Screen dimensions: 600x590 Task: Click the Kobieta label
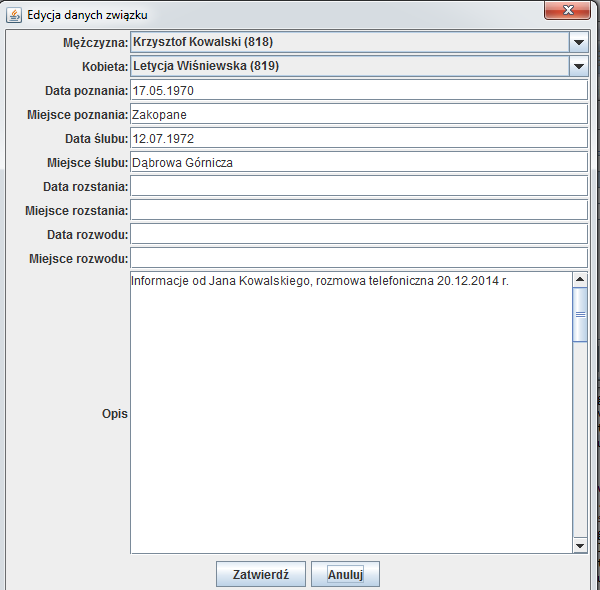click(105, 67)
